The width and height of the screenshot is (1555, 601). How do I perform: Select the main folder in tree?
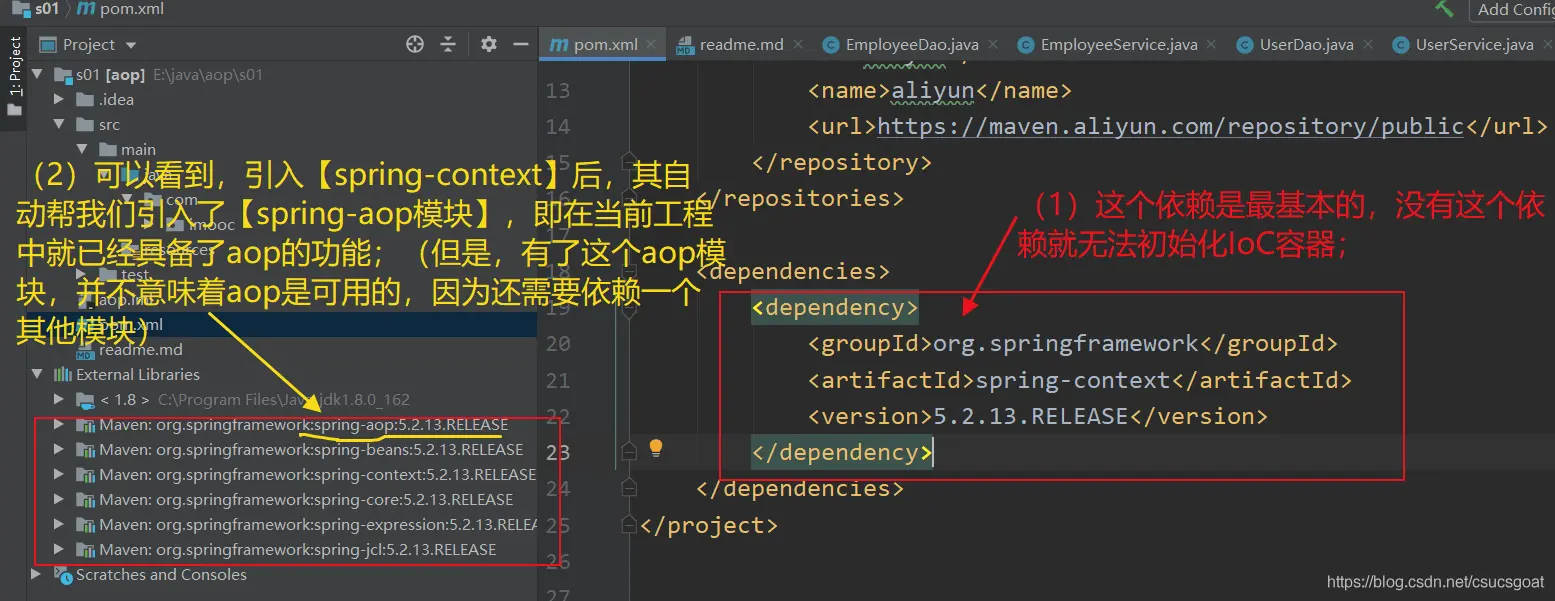138,150
